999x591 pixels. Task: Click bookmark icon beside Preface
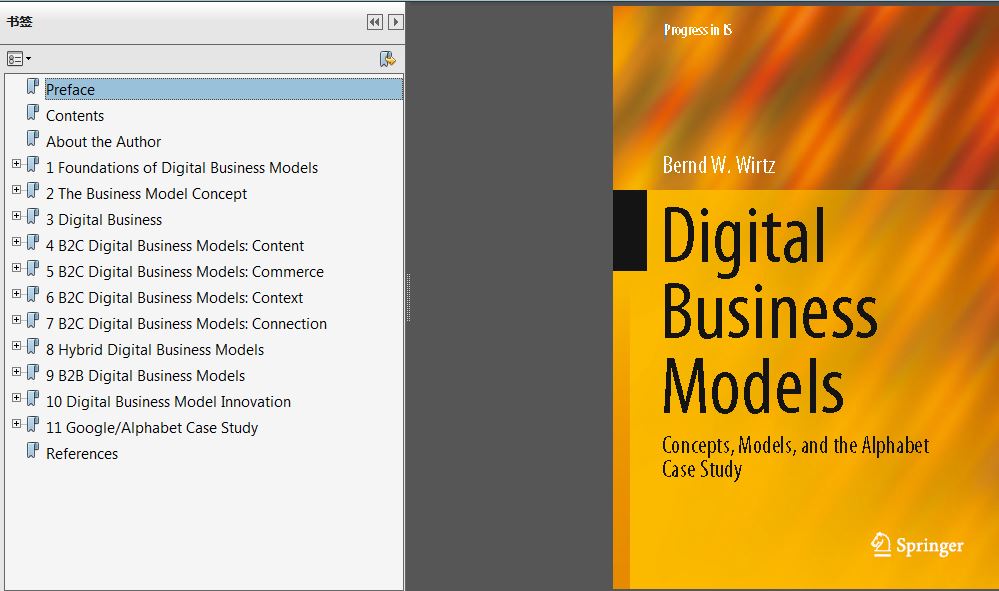32,87
